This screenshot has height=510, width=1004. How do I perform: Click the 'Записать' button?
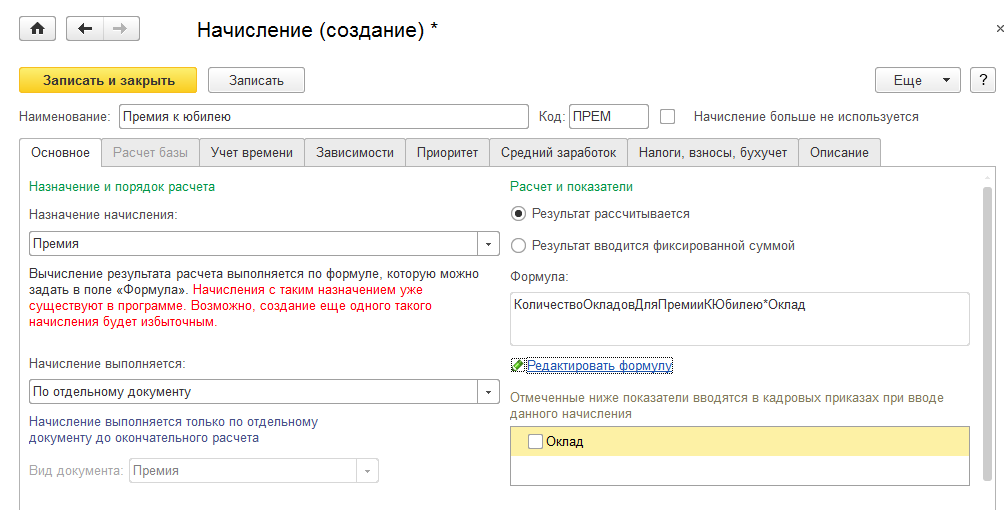tap(256, 80)
